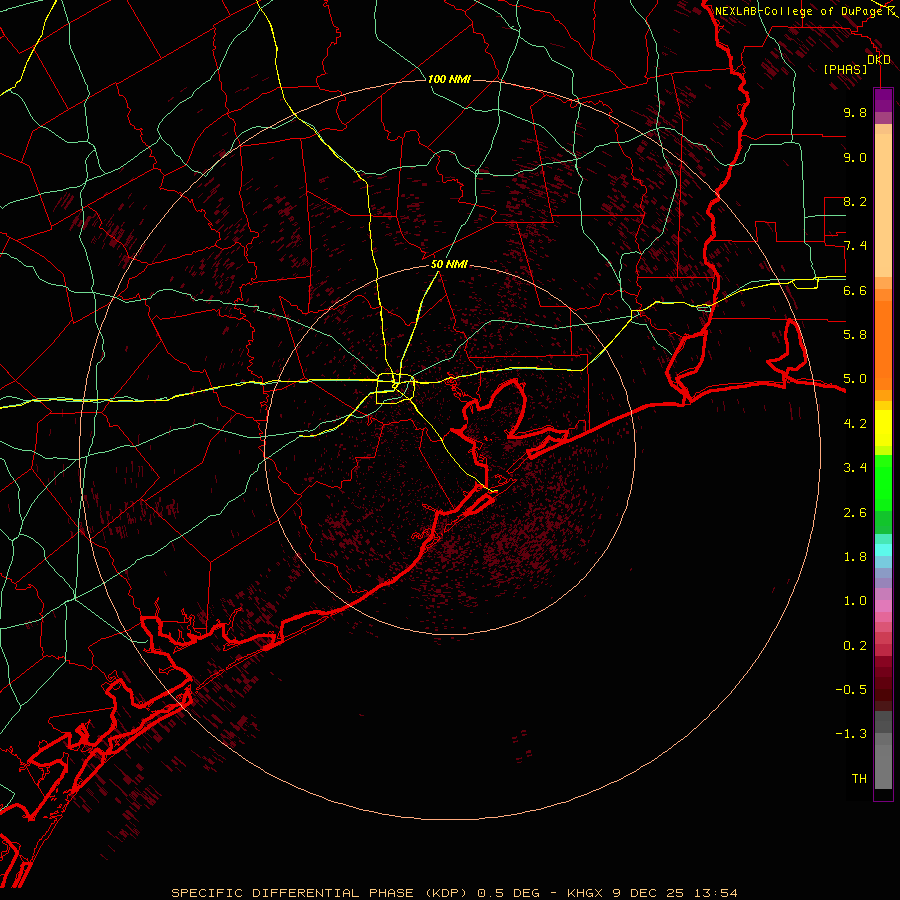Click the 100 NMI range ring label

[x=449, y=79]
